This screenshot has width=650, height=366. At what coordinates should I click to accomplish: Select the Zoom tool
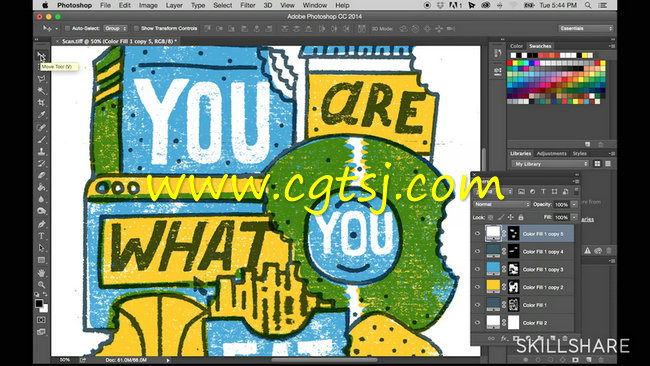[x=41, y=284]
